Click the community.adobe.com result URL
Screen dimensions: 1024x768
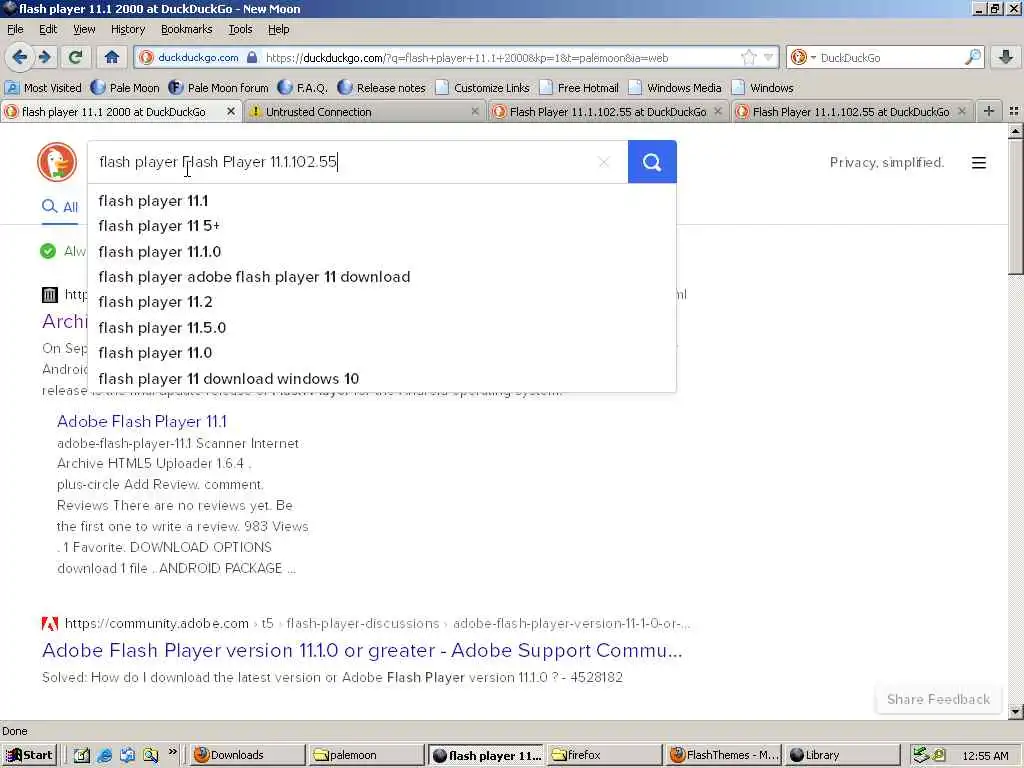(377, 624)
